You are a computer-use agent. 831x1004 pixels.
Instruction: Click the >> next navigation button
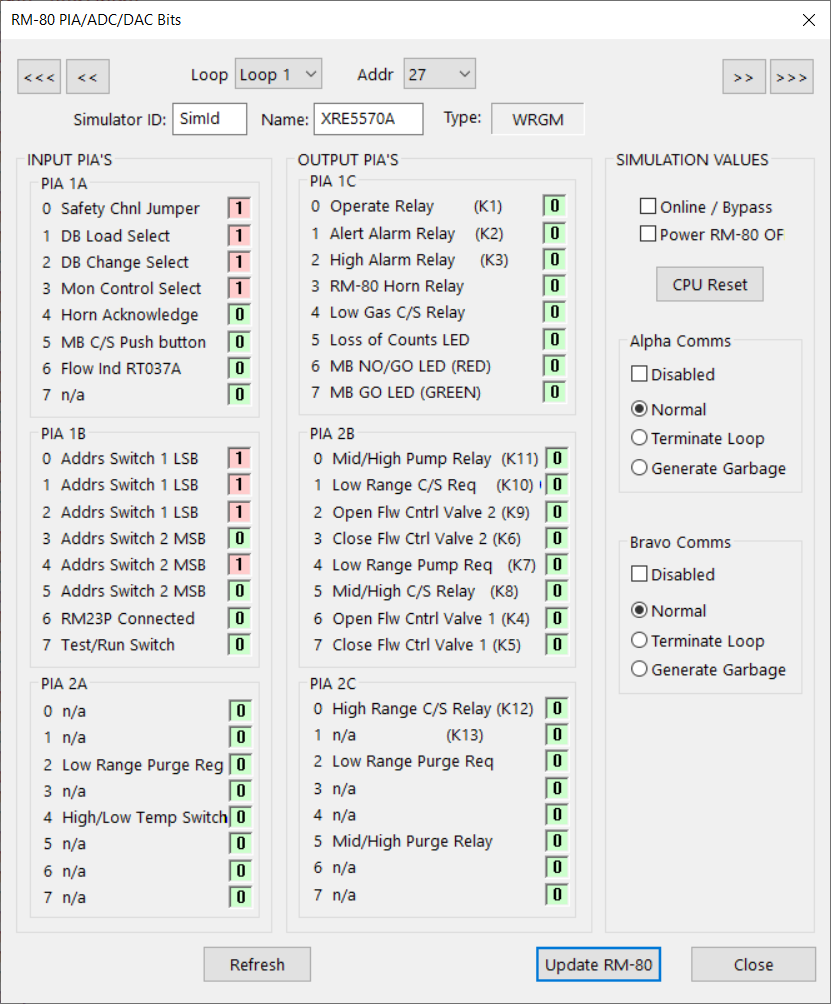[x=743, y=77]
